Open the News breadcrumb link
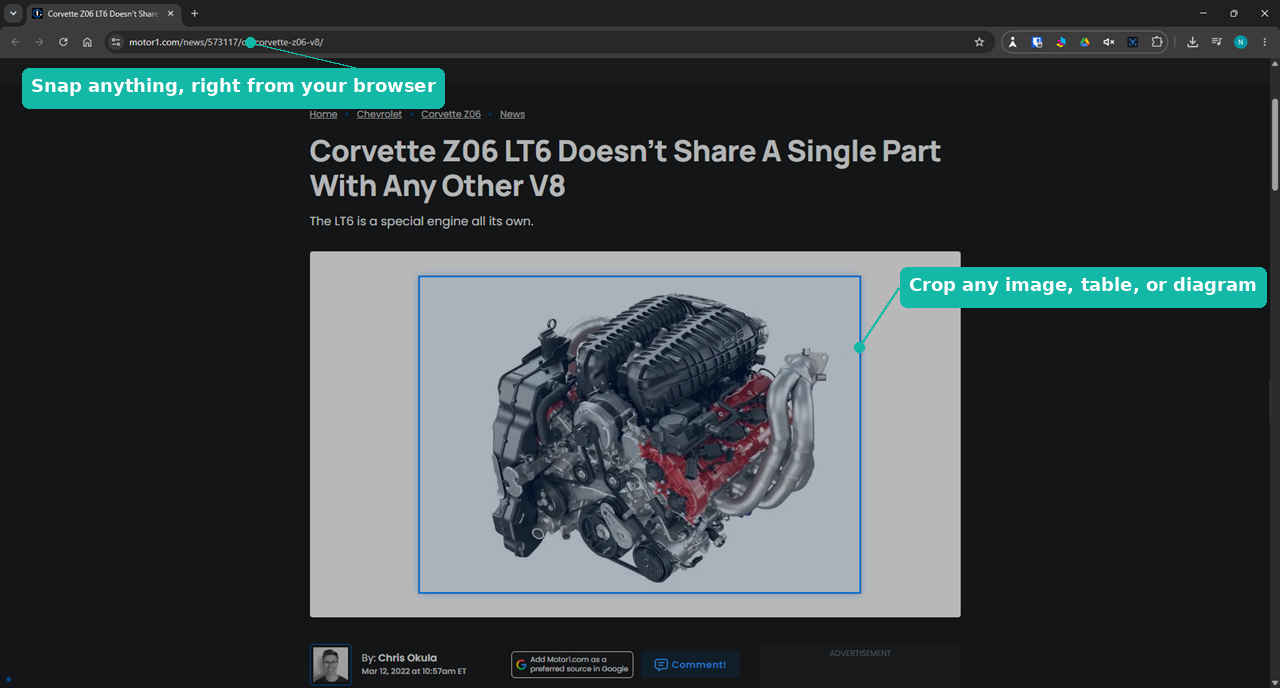1280x688 pixels. [512, 114]
